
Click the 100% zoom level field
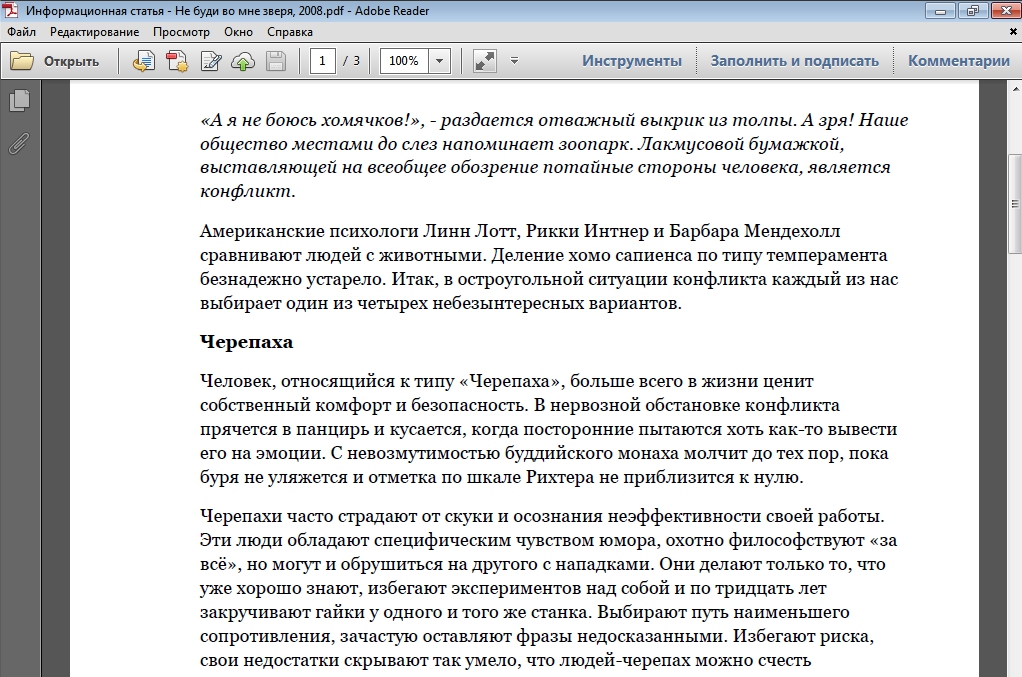(x=404, y=61)
